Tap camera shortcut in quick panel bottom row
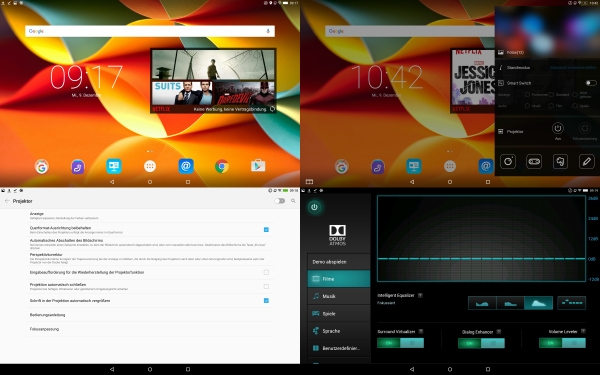 [508, 161]
